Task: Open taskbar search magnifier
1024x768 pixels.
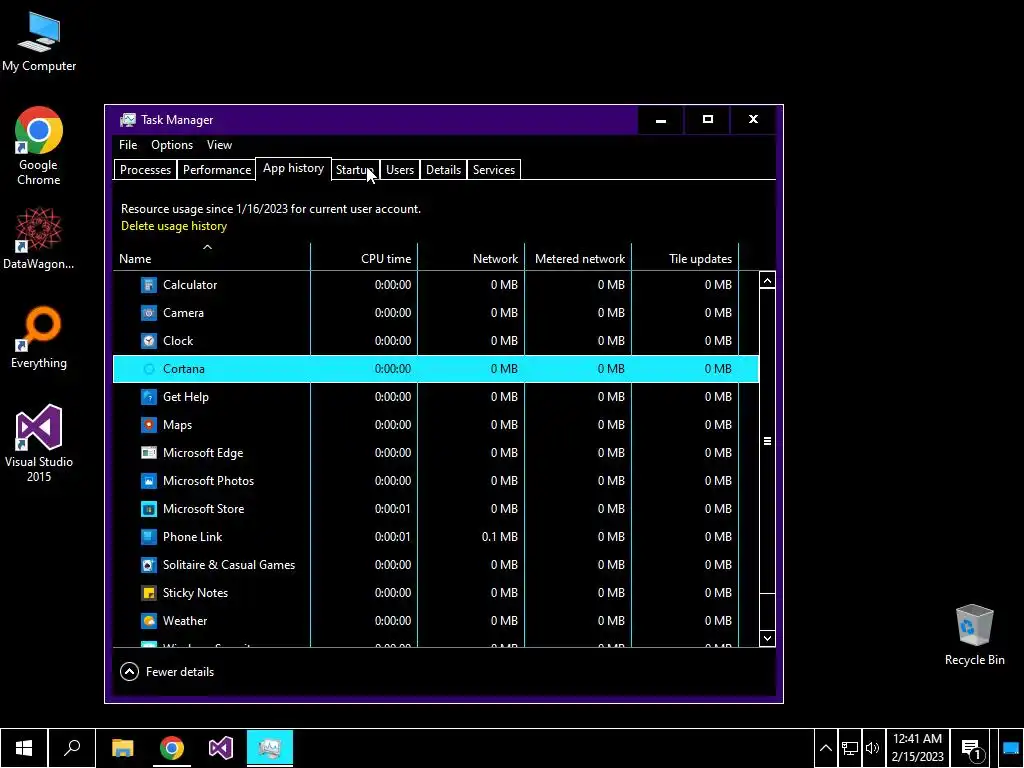Action: (x=72, y=748)
